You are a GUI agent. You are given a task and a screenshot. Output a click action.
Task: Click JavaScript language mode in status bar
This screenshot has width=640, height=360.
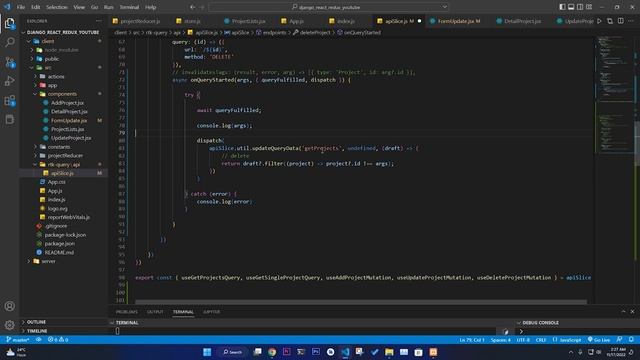pyautogui.click(x=567, y=340)
